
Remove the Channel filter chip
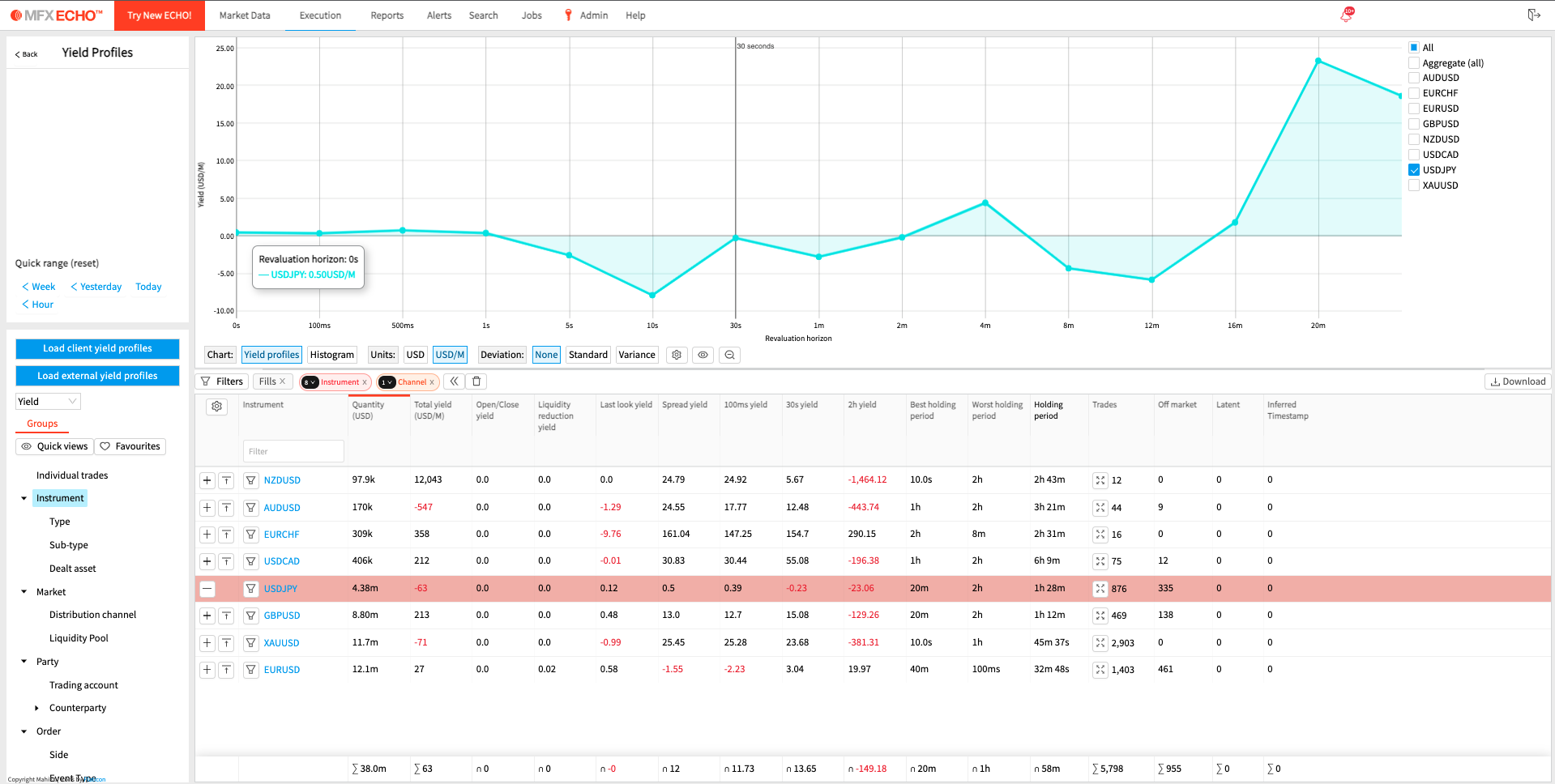[432, 382]
